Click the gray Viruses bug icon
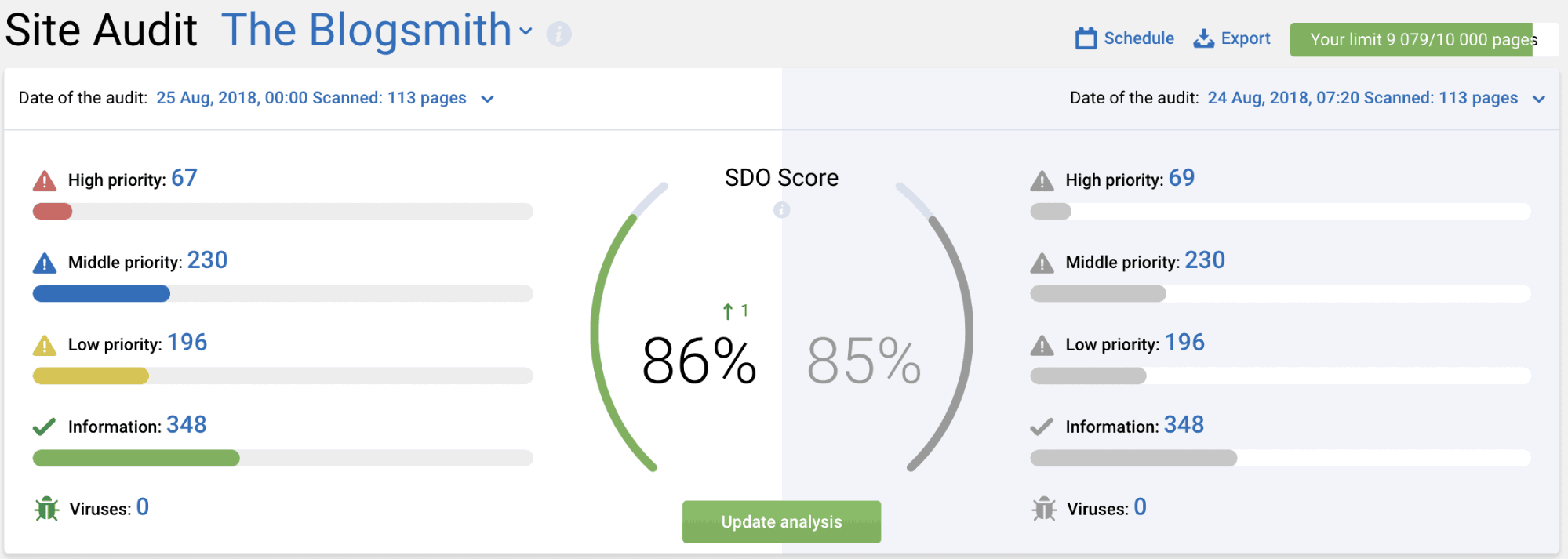Viewport: 1568px width, 559px height. (1044, 509)
